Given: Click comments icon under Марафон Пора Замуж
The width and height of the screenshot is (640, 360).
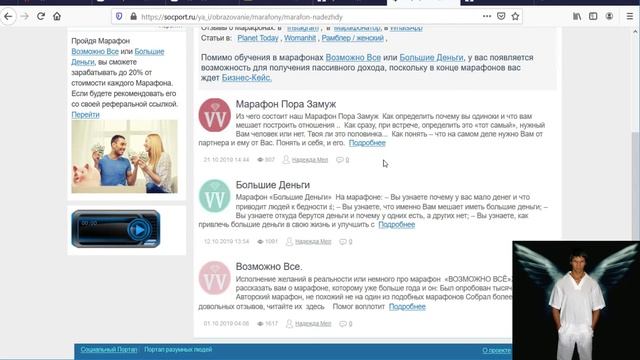Looking at the screenshot, I should coord(340,160).
